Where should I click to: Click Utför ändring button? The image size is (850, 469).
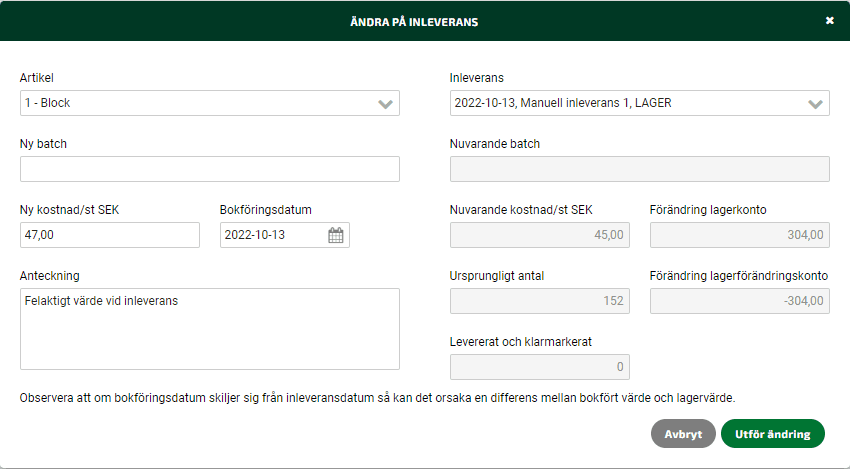point(772,434)
